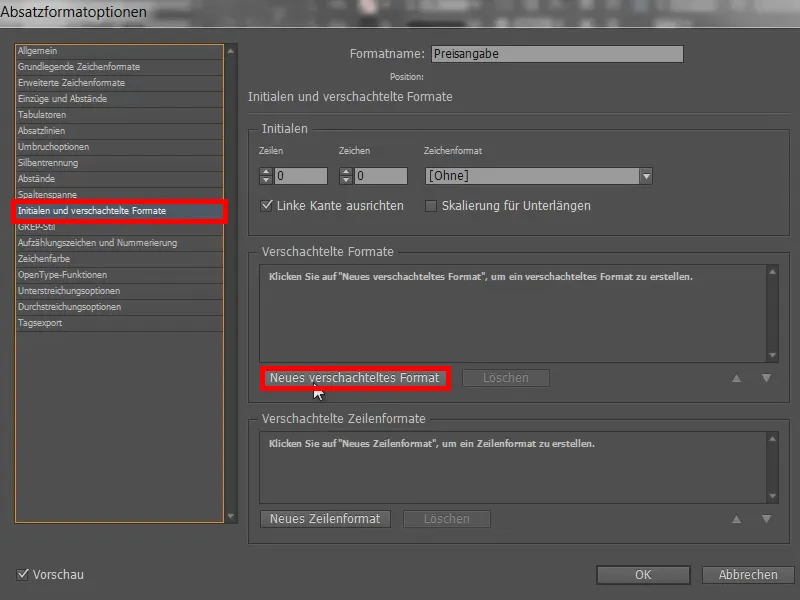Viewport: 800px width, 600px height.
Task: Toggle Linke Kante ausrichten checkbox
Action: pyautogui.click(x=266, y=206)
